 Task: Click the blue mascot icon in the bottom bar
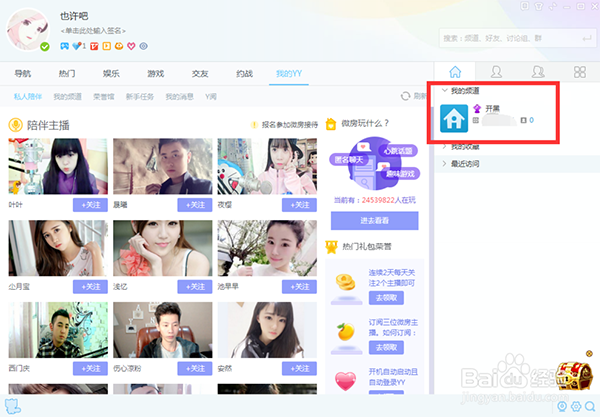pyautogui.click(x=13, y=406)
